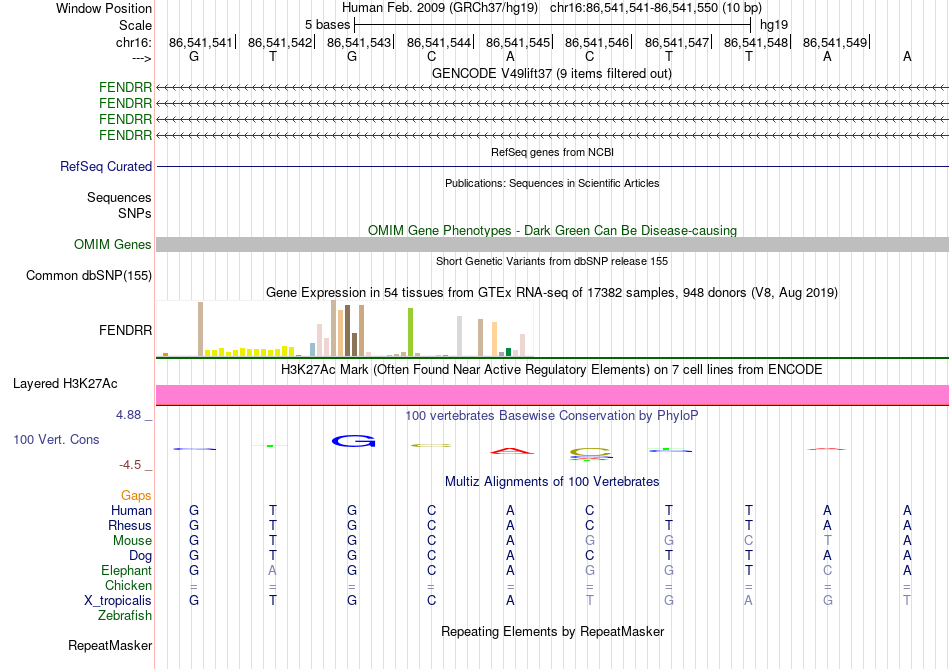
Task: Select the Dog alignment row label
Action: [140, 556]
